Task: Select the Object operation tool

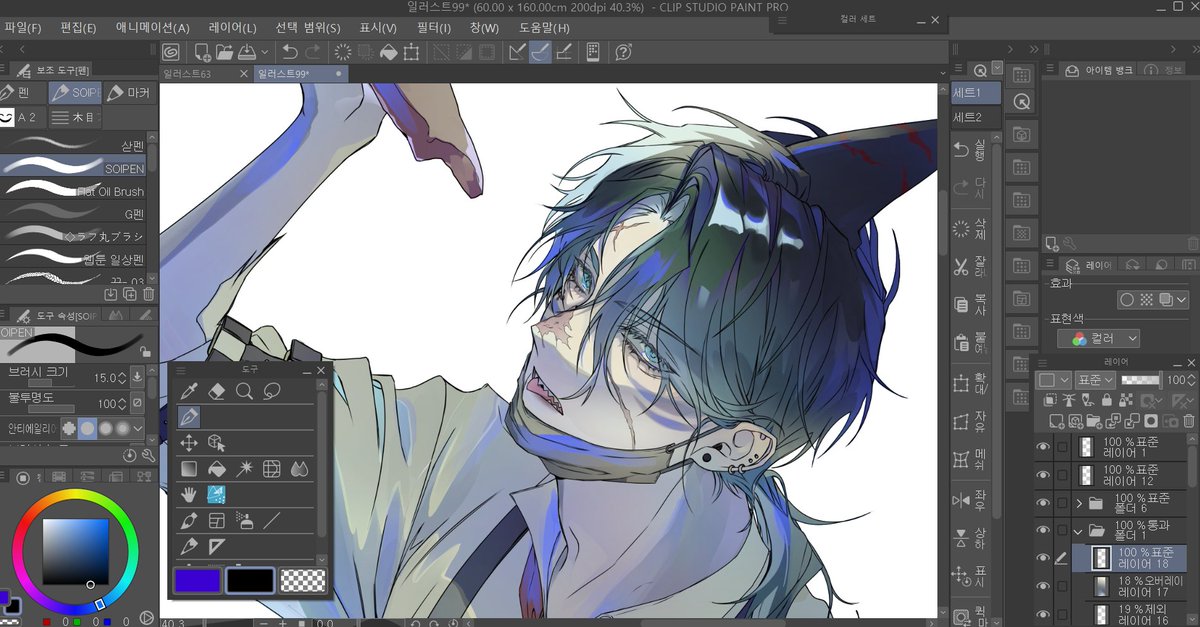Action: (x=216, y=443)
